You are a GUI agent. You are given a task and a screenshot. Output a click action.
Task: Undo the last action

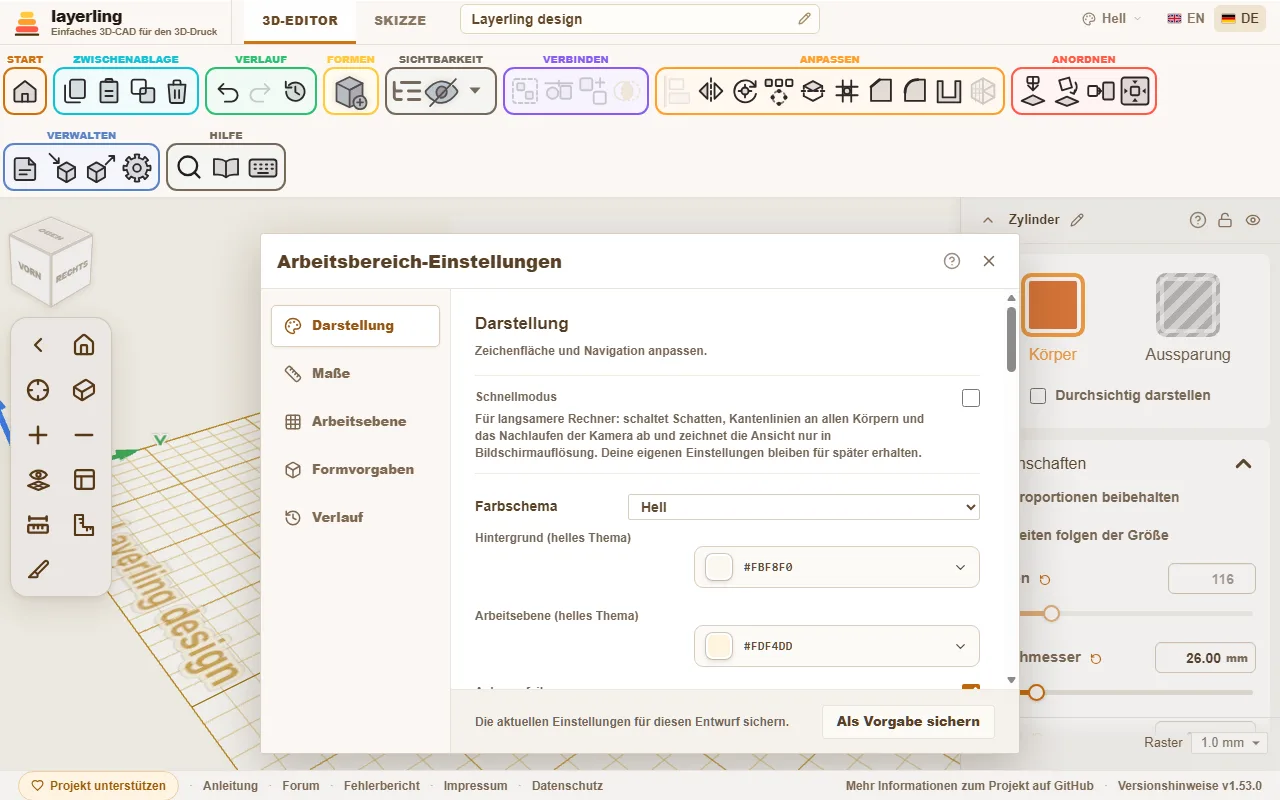pyautogui.click(x=227, y=91)
